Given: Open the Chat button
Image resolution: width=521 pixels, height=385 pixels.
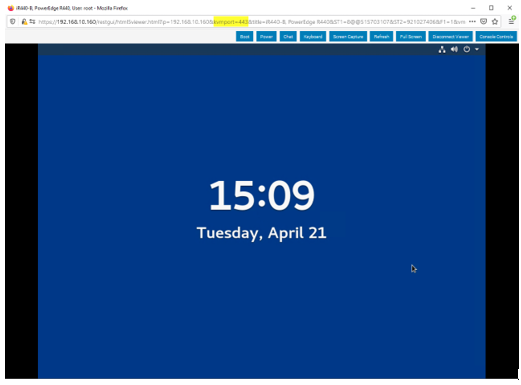Looking at the screenshot, I should click(288, 36).
